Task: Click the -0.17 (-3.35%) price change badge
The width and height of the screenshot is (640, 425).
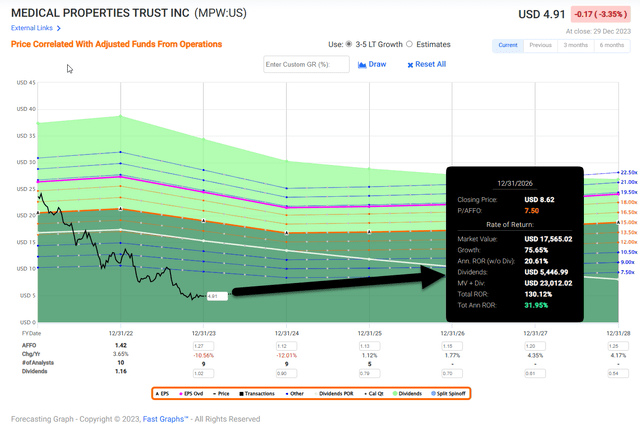Action: click(600, 14)
